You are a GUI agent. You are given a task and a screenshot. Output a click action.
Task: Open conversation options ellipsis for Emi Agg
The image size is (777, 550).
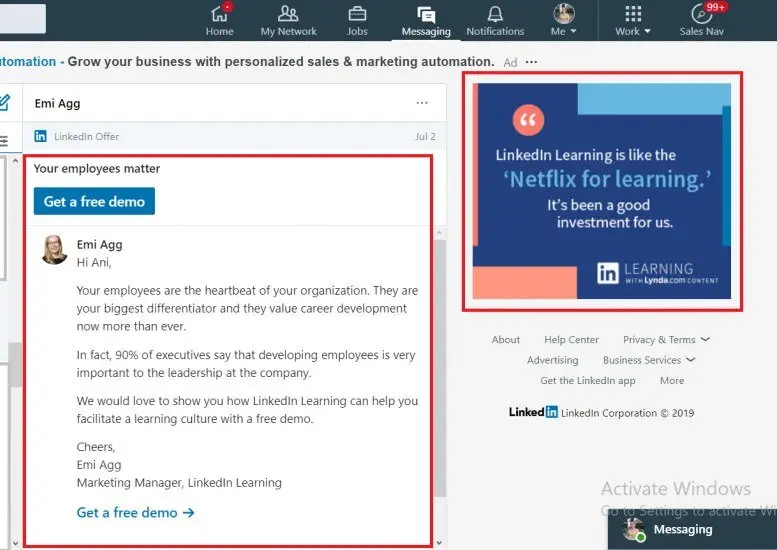(x=422, y=103)
